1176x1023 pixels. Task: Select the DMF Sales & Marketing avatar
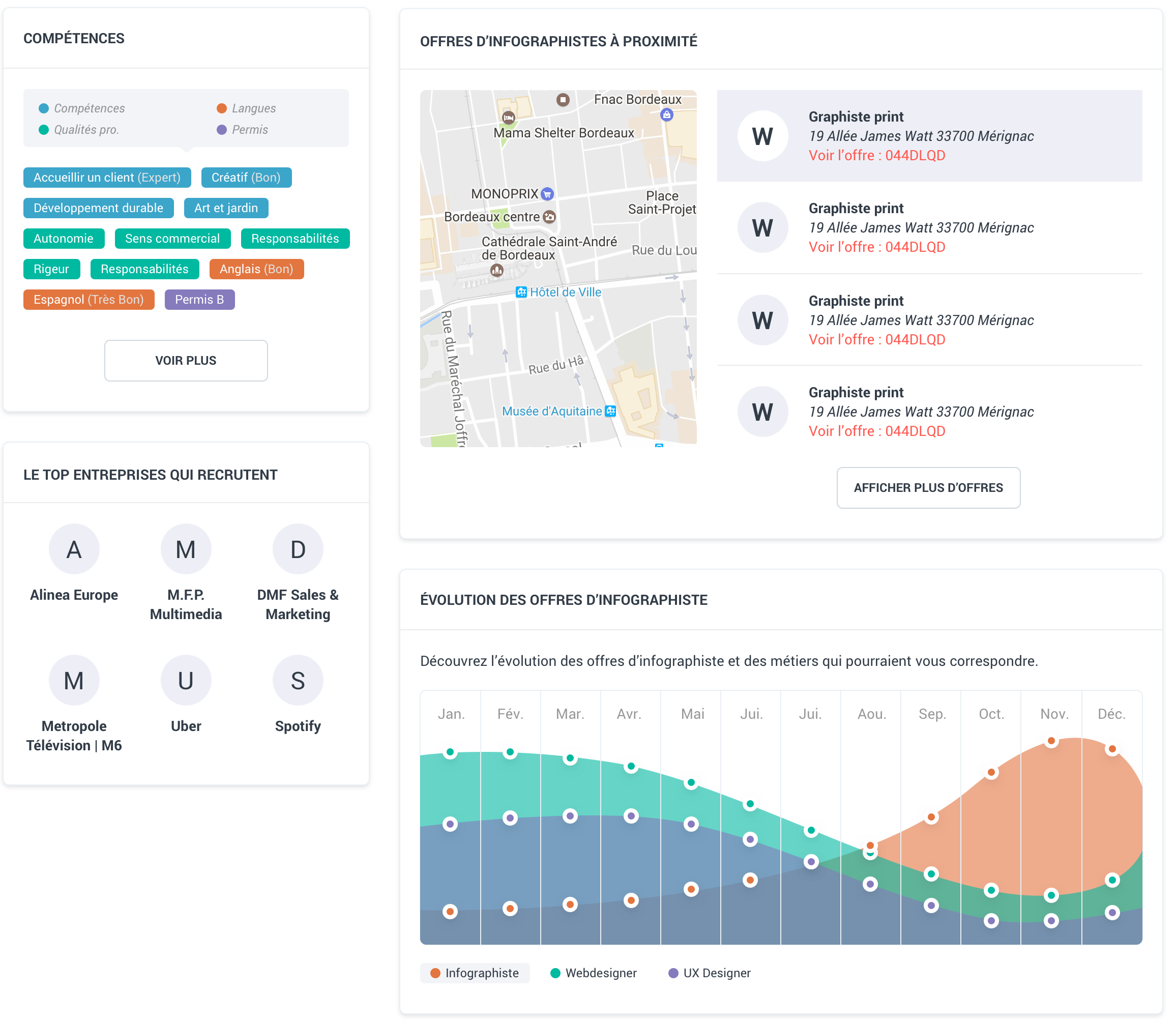[298, 549]
